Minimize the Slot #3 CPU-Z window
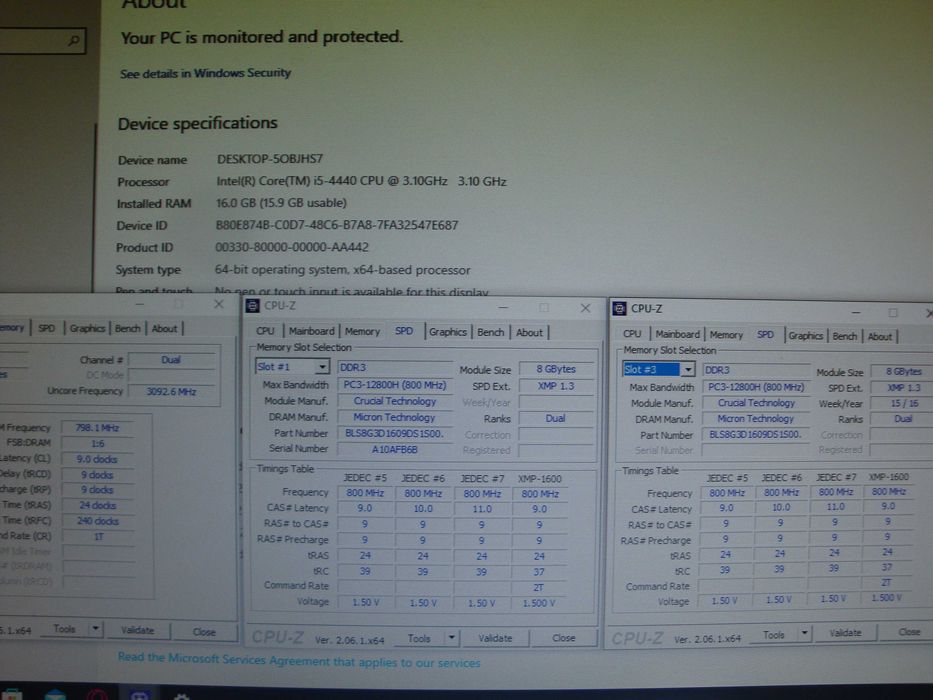 click(x=856, y=312)
